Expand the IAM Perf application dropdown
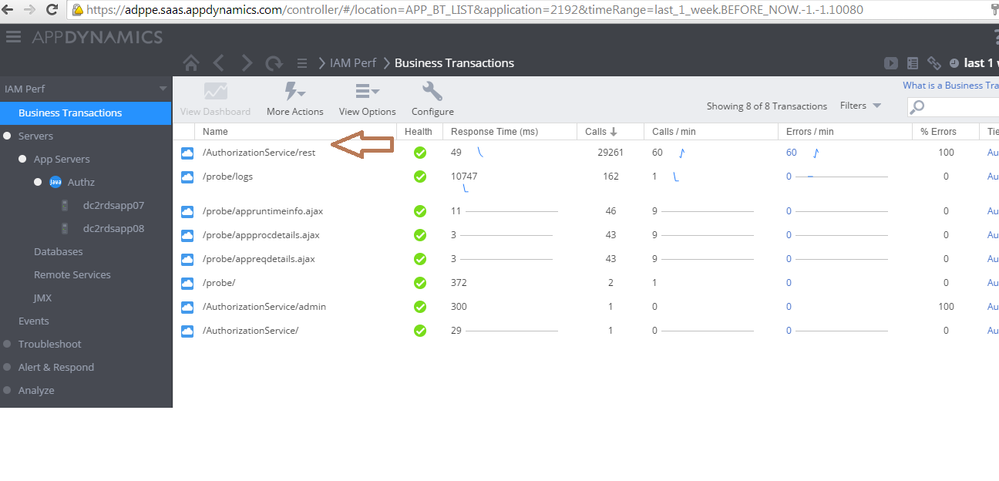The height and width of the screenshot is (481, 999). point(163,89)
